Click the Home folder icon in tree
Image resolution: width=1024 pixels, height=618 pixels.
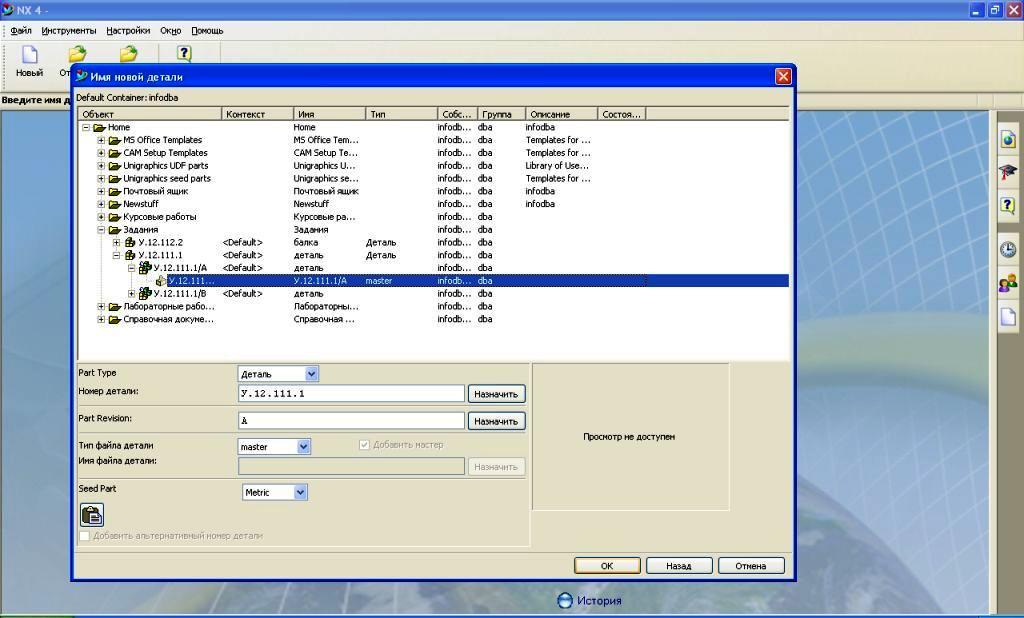pyautogui.click(x=99, y=127)
